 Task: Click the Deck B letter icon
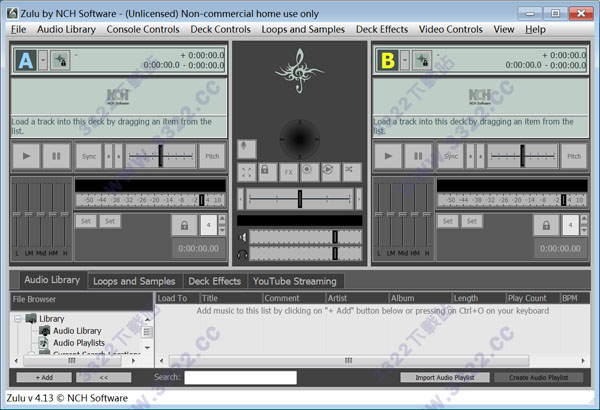[x=388, y=60]
